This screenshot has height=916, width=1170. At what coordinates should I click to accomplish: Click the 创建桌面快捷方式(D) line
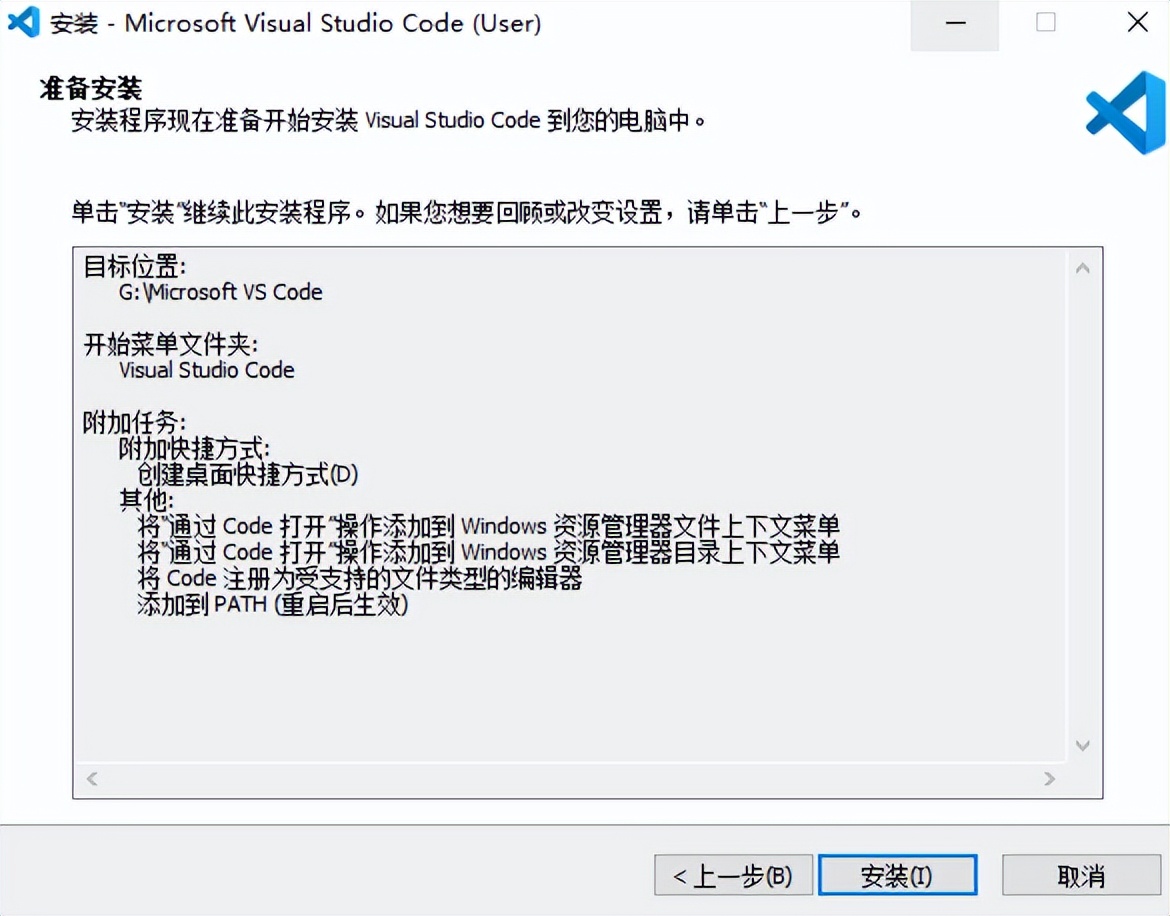[x=248, y=474]
